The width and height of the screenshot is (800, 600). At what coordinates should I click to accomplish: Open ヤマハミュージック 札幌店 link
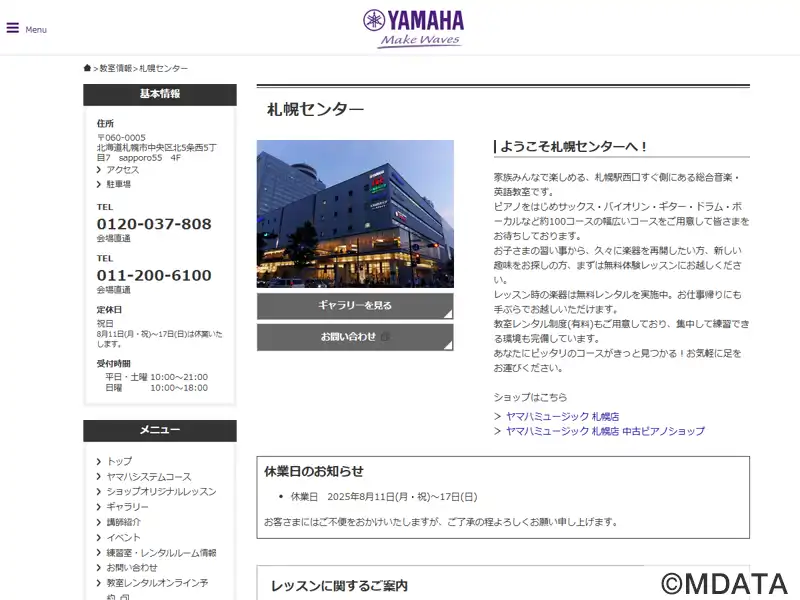pyautogui.click(x=562, y=417)
